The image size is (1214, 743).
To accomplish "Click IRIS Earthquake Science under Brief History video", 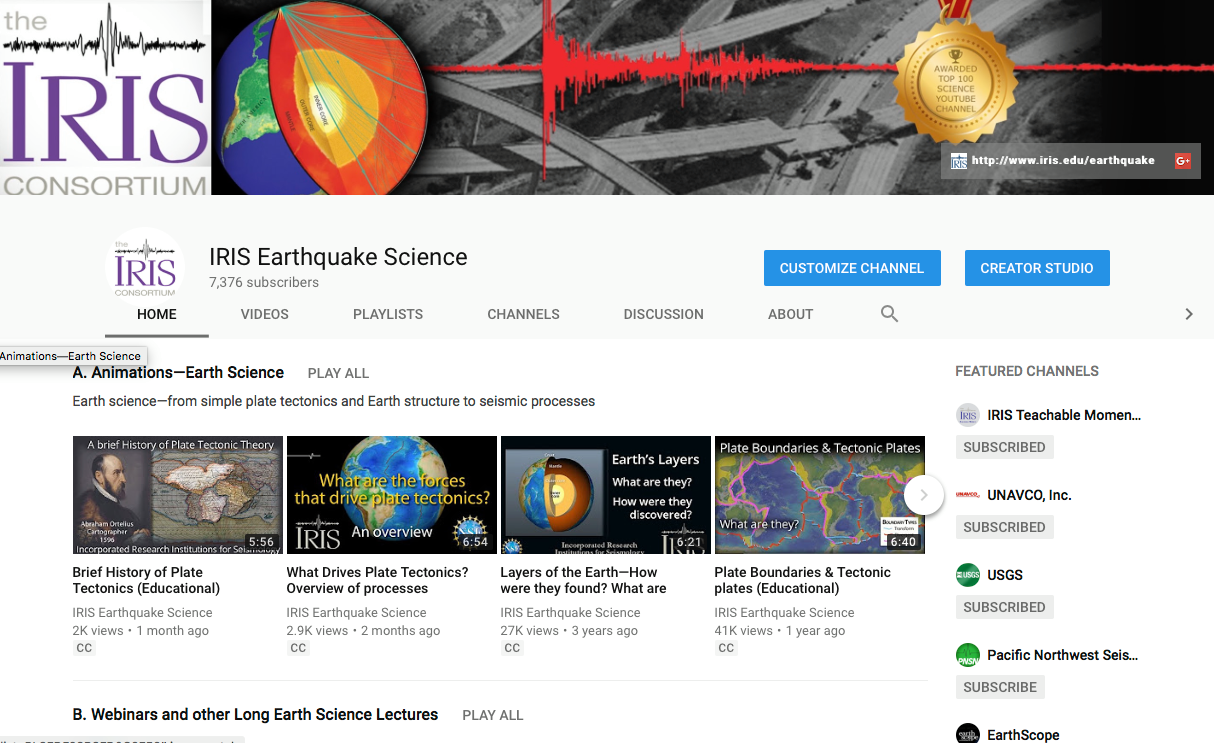I will [142, 612].
